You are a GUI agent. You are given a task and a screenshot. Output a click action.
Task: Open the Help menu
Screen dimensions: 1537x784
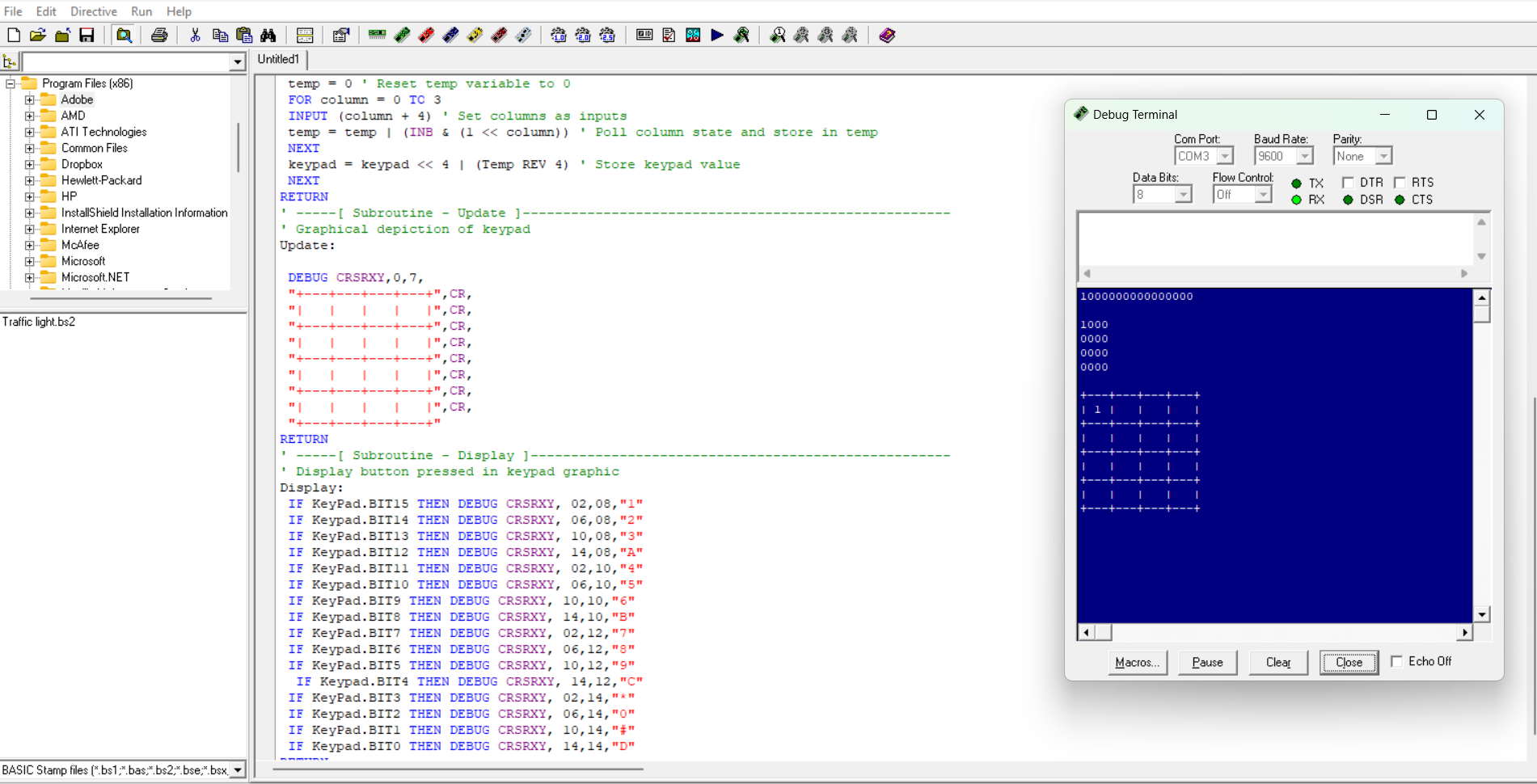tap(179, 11)
